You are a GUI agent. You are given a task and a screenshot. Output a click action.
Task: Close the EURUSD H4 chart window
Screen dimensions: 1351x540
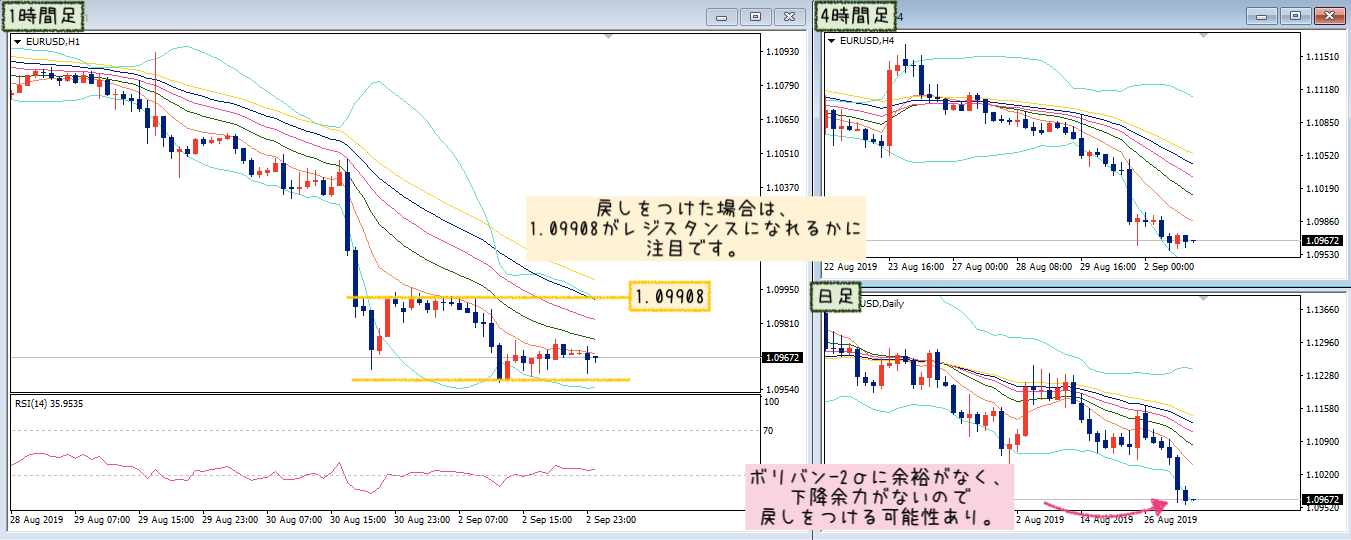point(1330,16)
